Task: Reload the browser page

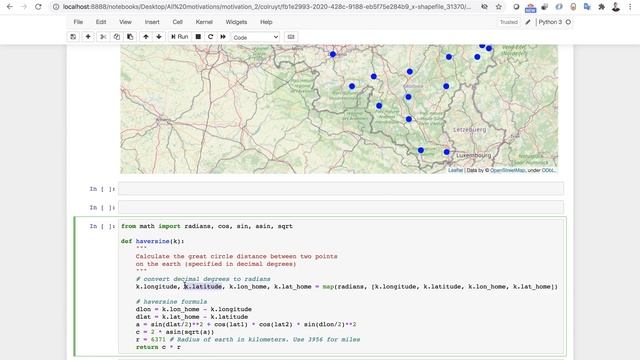Action: click(x=38, y=7)
